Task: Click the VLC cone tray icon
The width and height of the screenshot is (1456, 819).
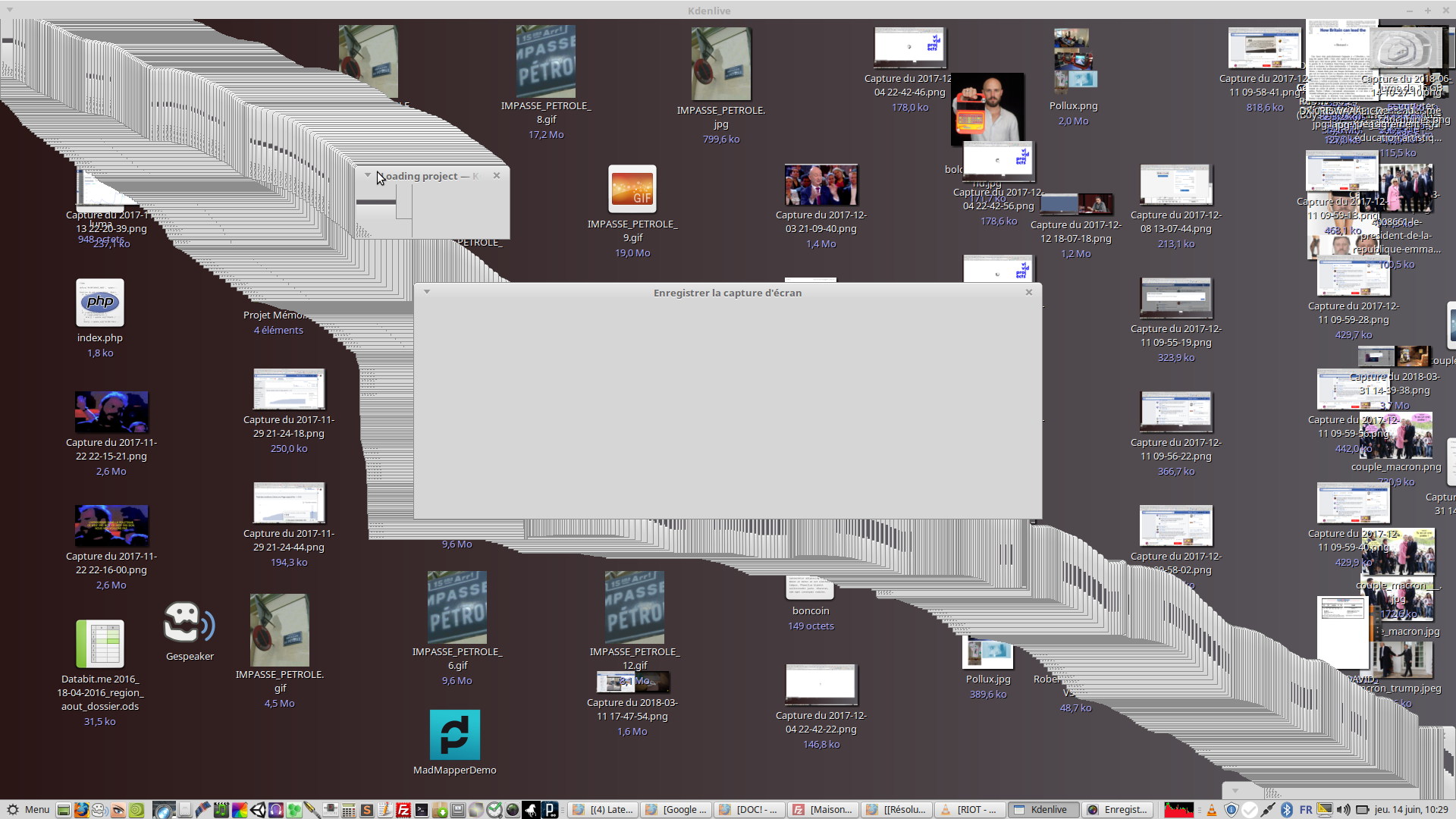Action: coord(1212,810)
